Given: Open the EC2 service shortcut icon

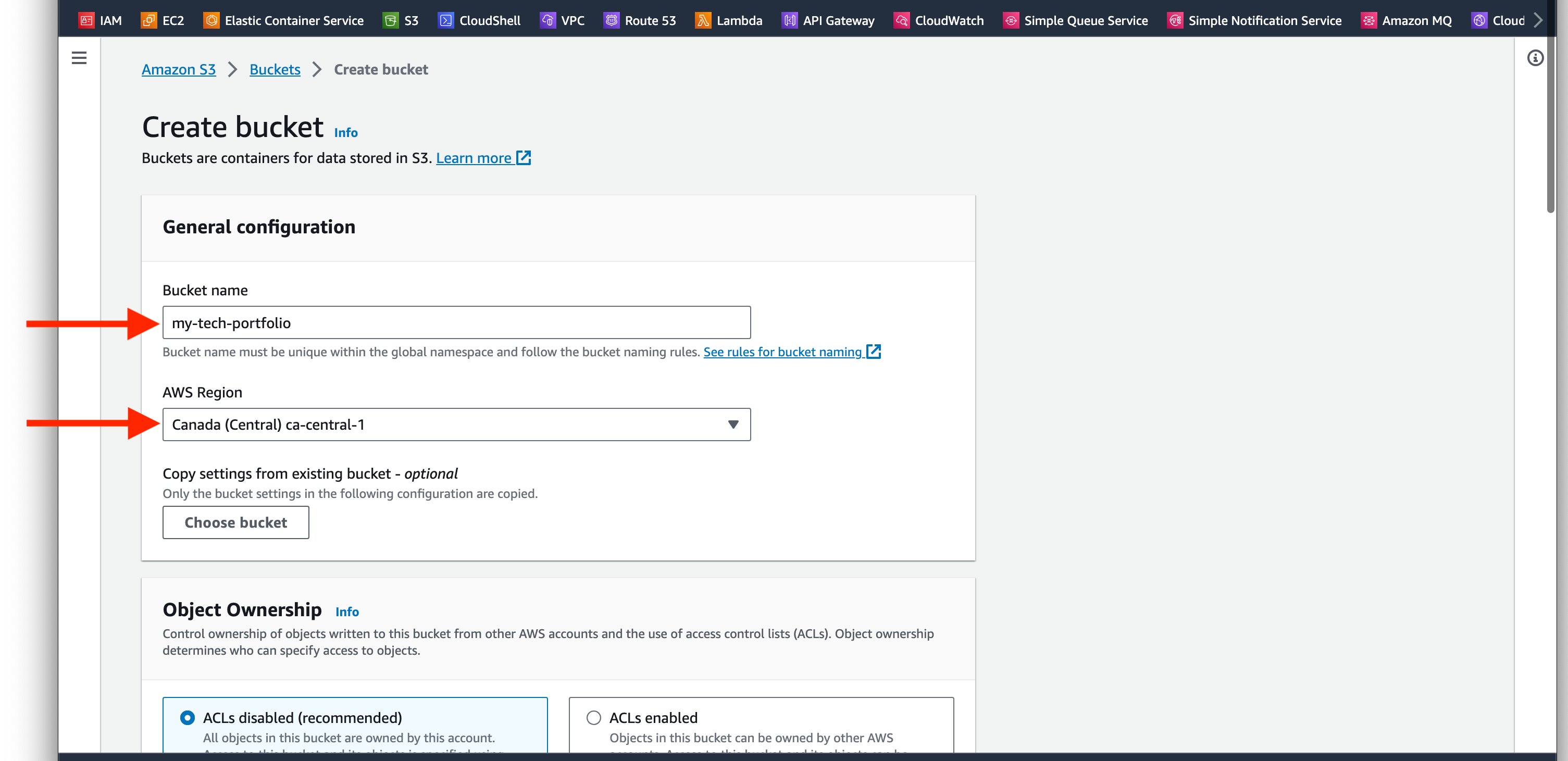Looking at the screenshot, I should coord(148,20).
